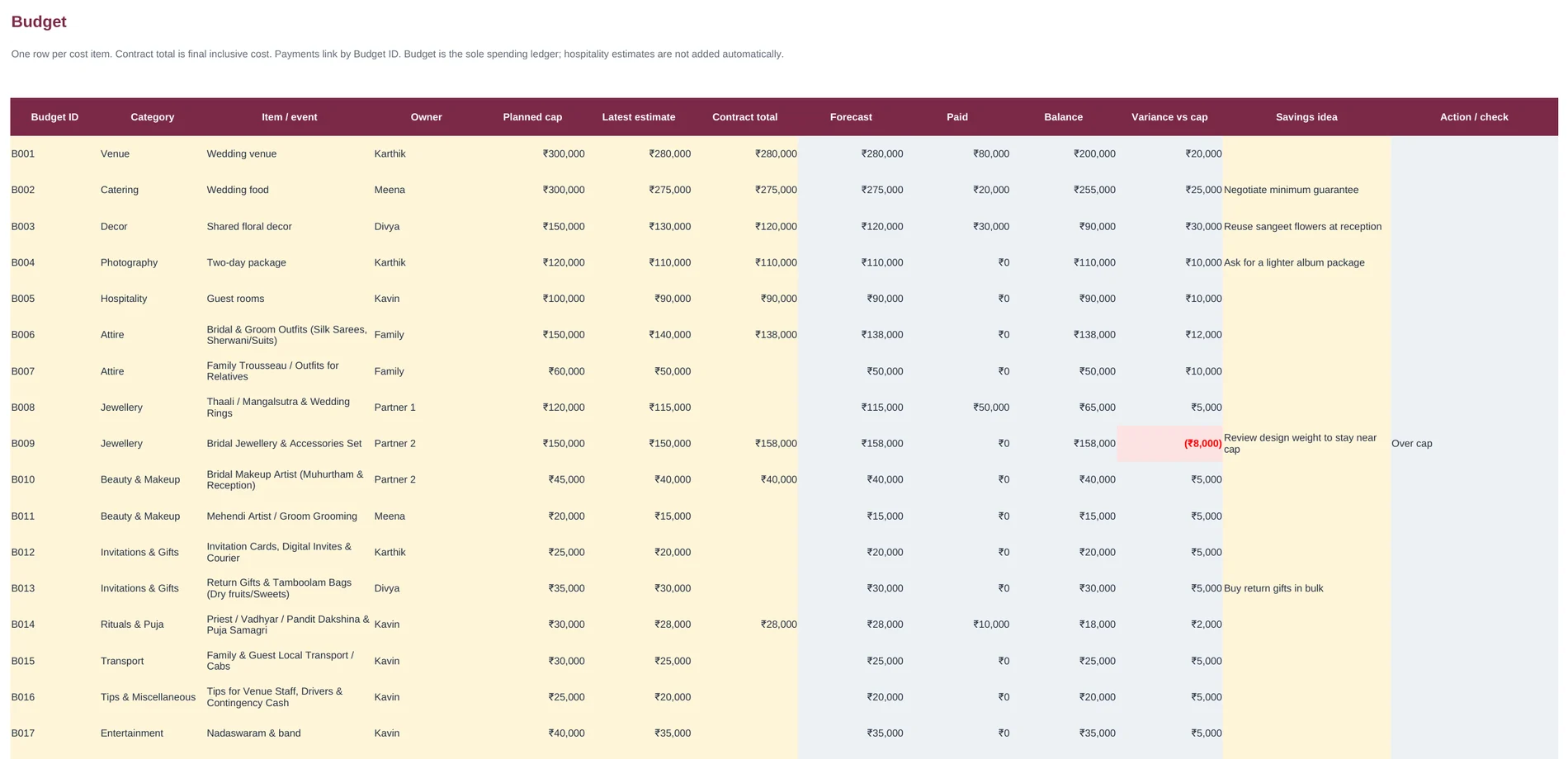Click the Action / check column header
This screenshot has width=1568, height=759.
pos(1474,117)
